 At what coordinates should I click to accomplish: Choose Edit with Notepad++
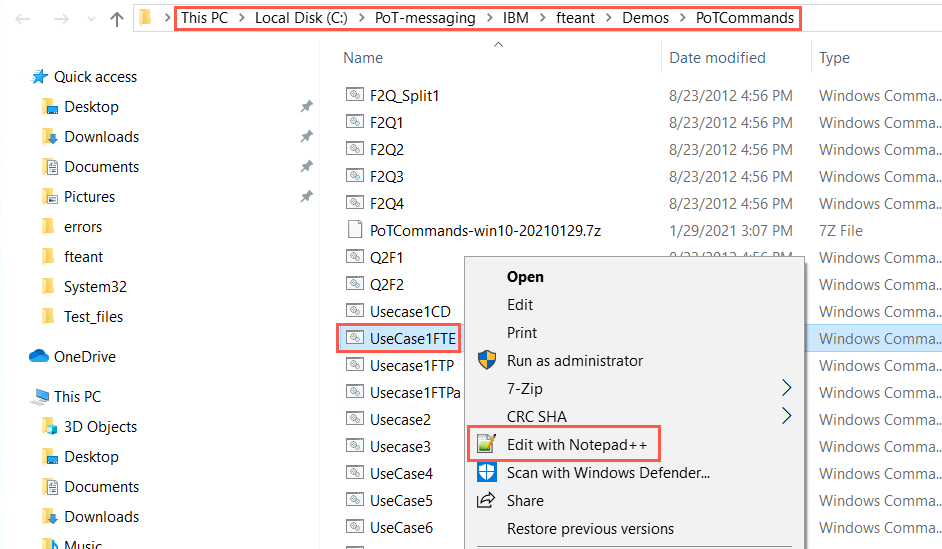pos(577,445)
